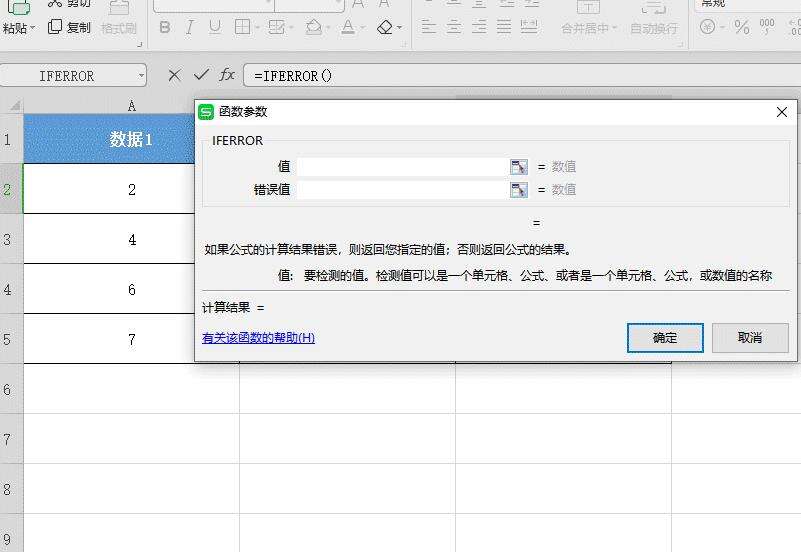The height and width of the screenshot is (552, 801).
Task: Toggle Bold formatting
Action: click(164, 27)
